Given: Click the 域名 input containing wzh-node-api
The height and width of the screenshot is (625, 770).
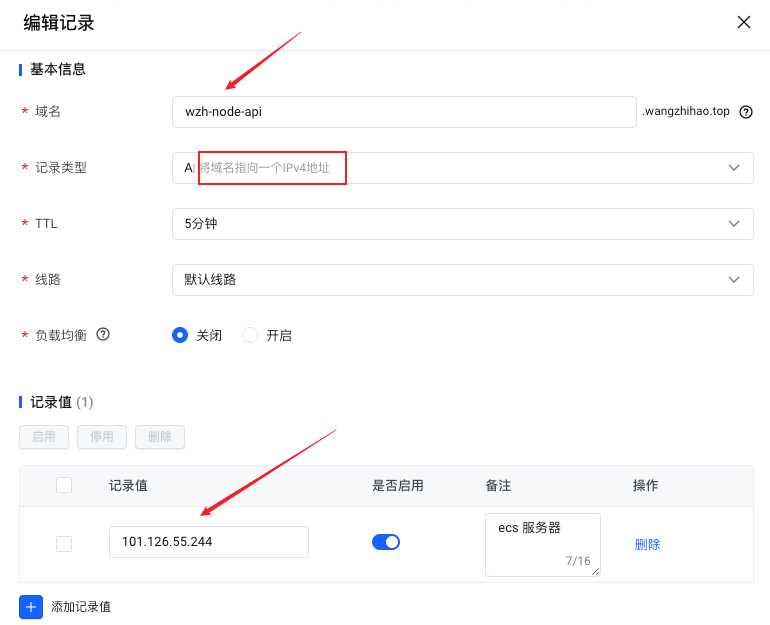Looking at the screenshot, I should [x=404, y=112].
